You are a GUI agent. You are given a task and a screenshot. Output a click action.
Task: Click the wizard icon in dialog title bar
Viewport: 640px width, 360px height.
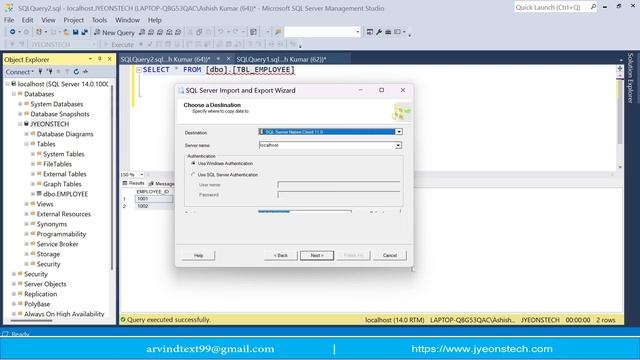[181, 90]
